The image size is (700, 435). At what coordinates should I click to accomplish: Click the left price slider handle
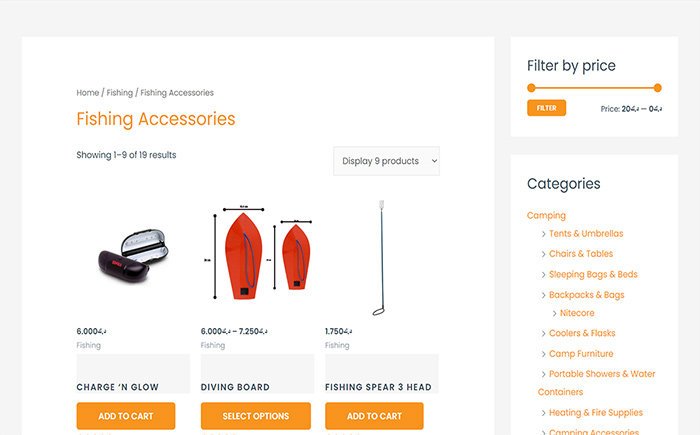pos(531,88)
